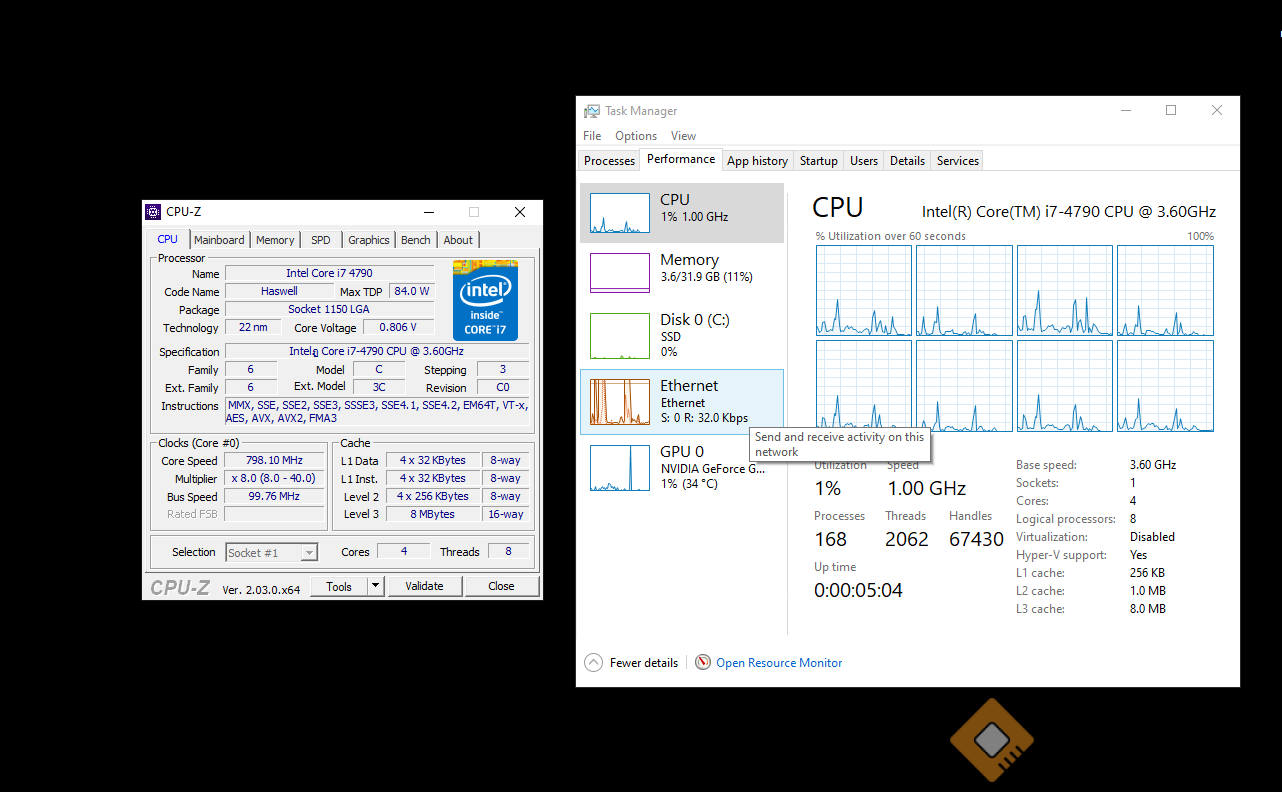The width and height of the screenshot is (1282, 792).
Task: Switch to the App history tab
Action: 757,161
